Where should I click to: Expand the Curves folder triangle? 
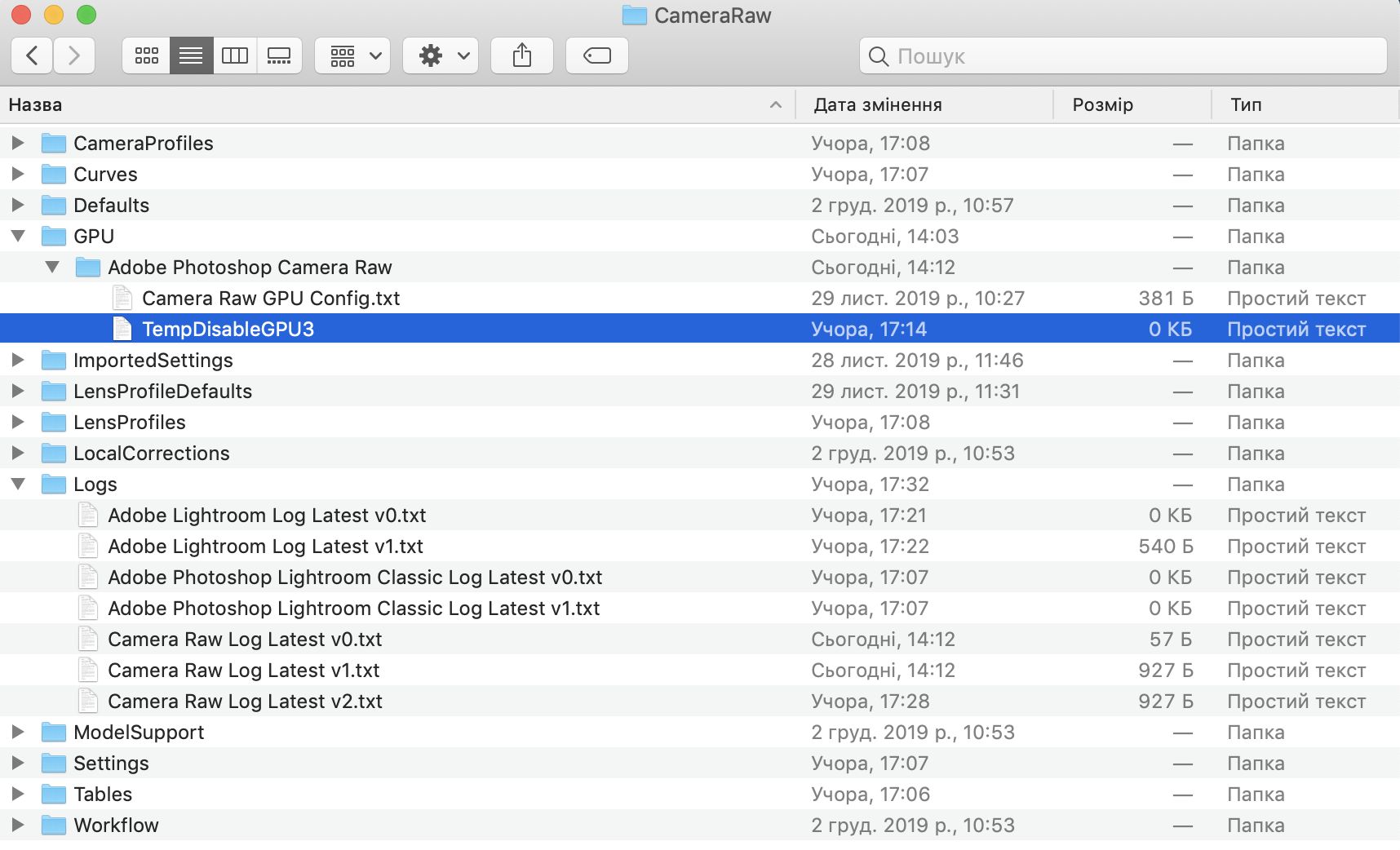point(18,174)
